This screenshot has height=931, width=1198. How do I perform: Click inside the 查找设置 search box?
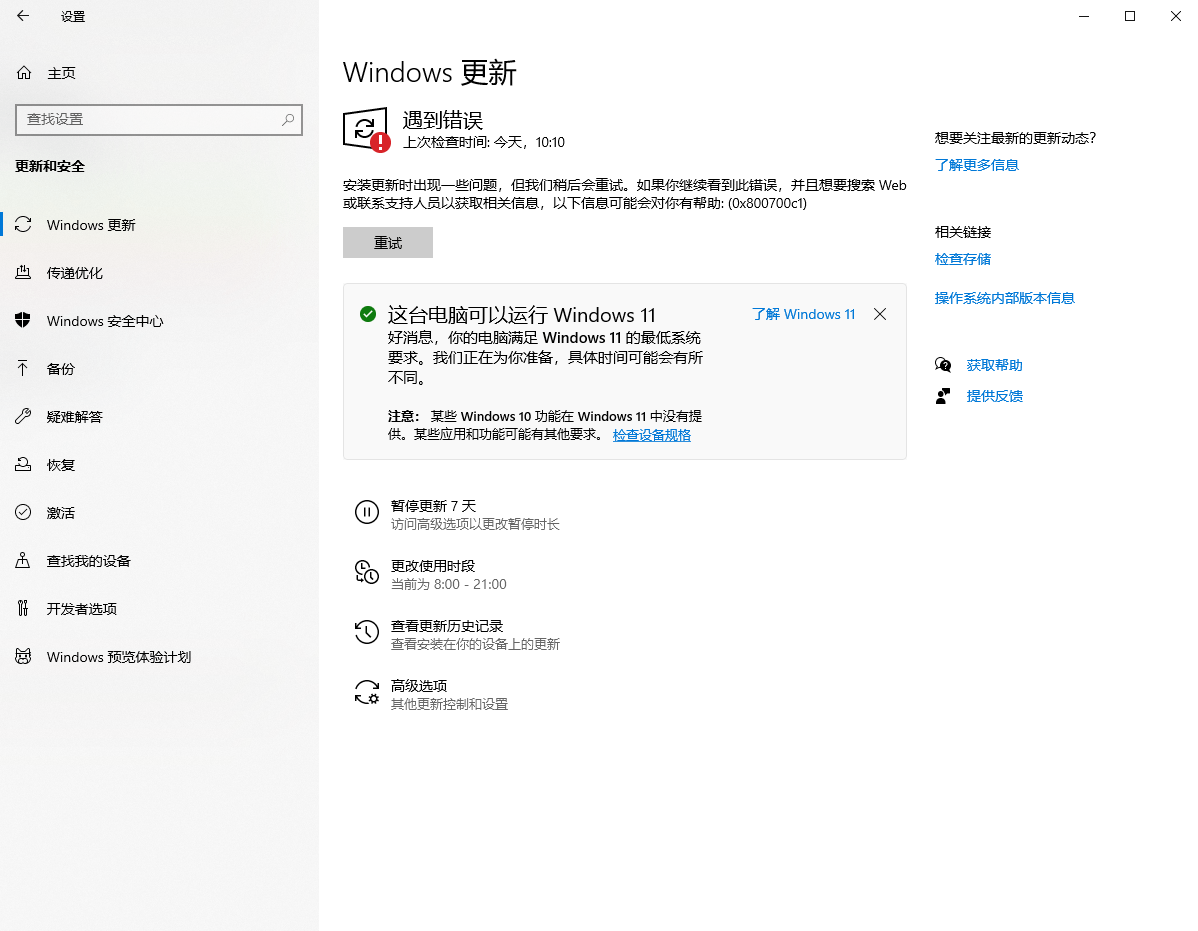pyautogui.click(x=159, y=119)
